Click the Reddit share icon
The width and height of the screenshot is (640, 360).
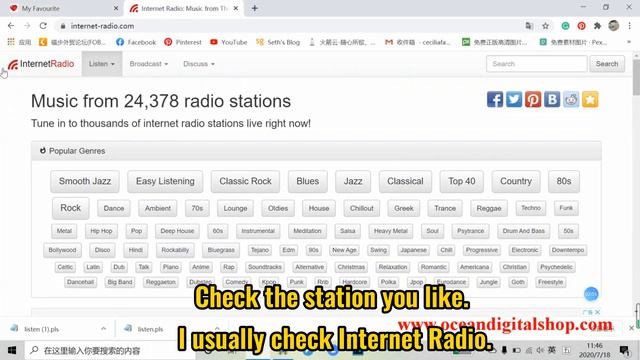(x=571, y=99)
